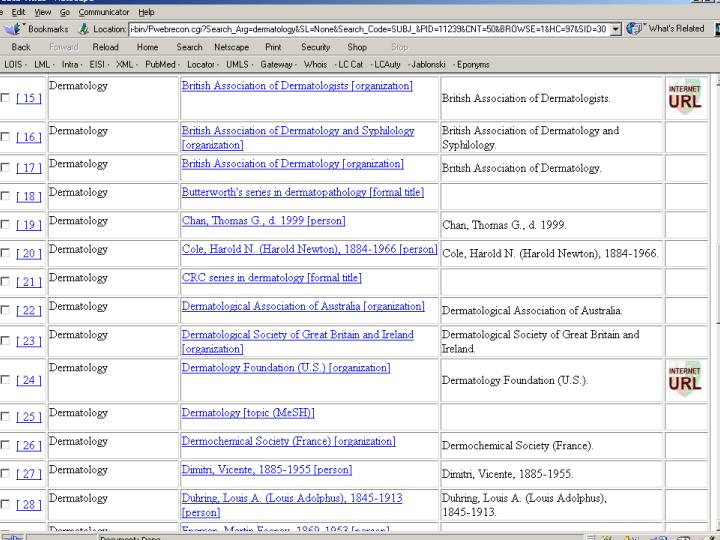Open Dermatology [topic (MeSH)] link
This screenshot has height=540, width=720.
[x=247, y=412]
